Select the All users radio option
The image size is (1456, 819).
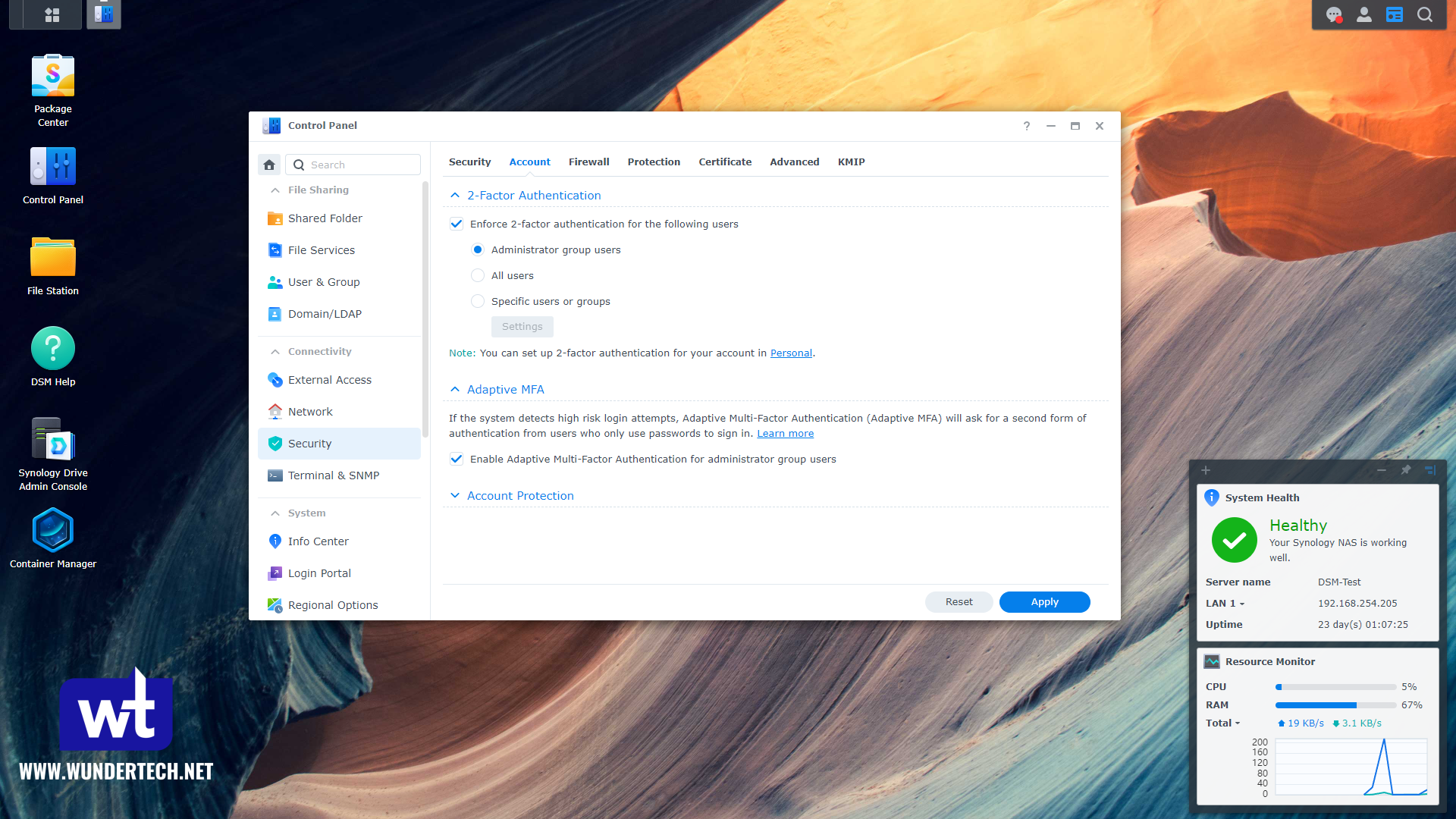[x=478, y=275]
